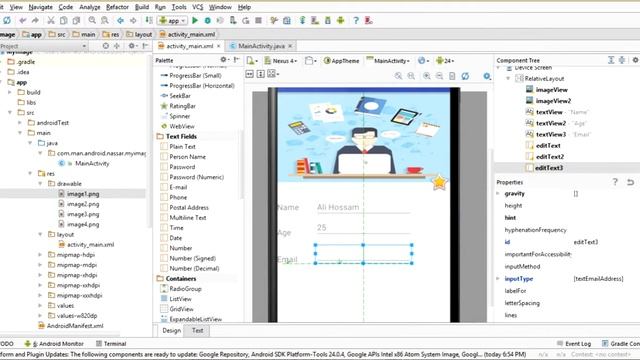Open the API 24 version dropdown

pos(445,60)
